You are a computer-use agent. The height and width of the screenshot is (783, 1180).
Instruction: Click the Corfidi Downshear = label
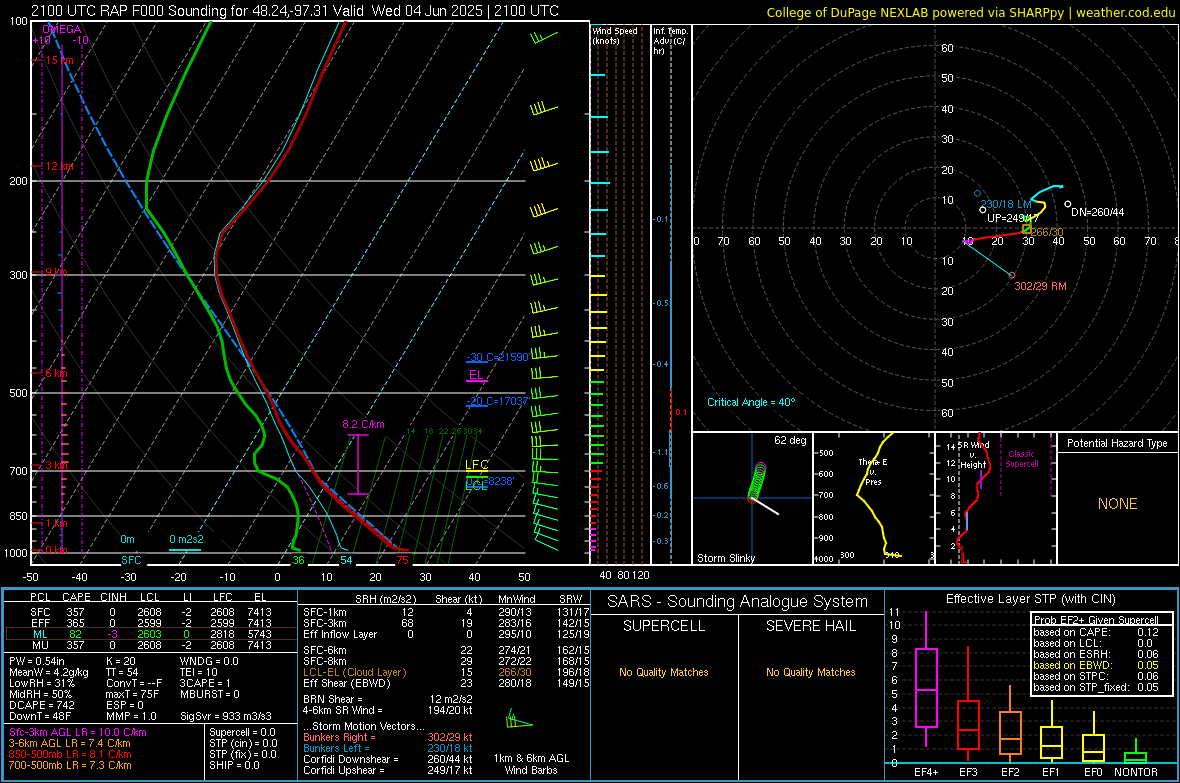tap(351, 759)
